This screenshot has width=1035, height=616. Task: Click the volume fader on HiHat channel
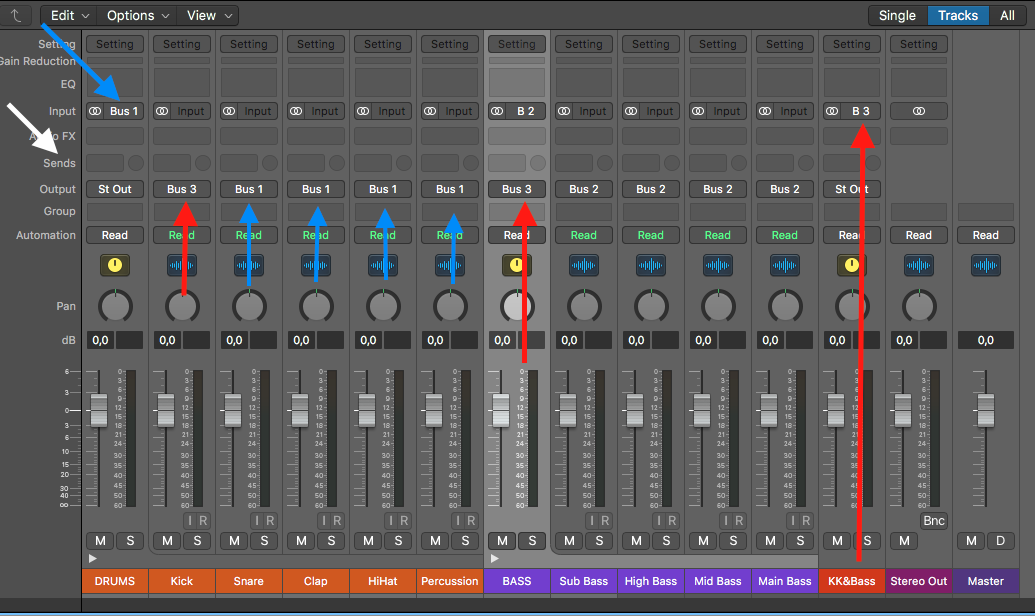click(367, 408)
